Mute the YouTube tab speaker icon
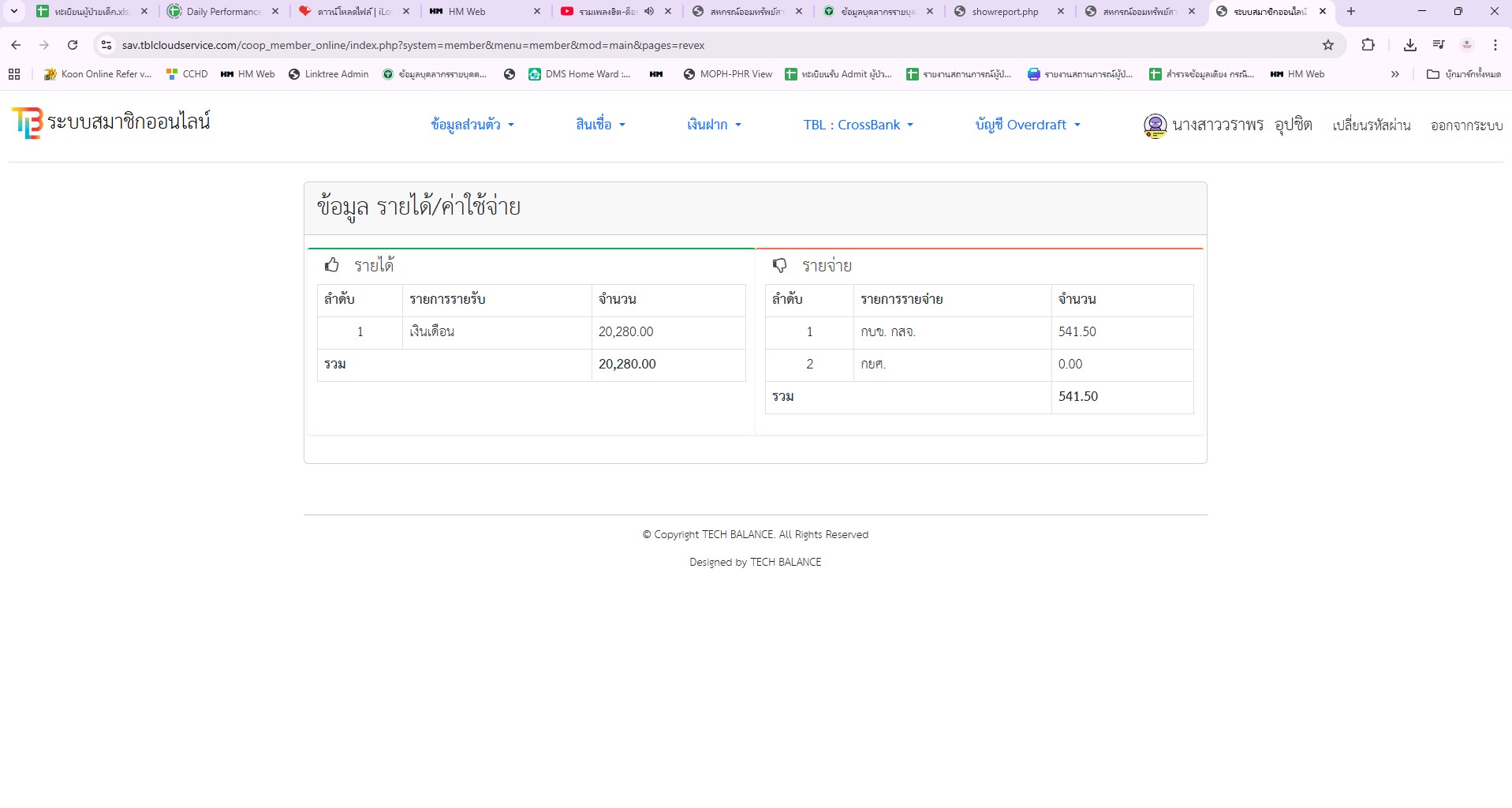The height and width of the screenshot is (808, 1512). (649, 11)
